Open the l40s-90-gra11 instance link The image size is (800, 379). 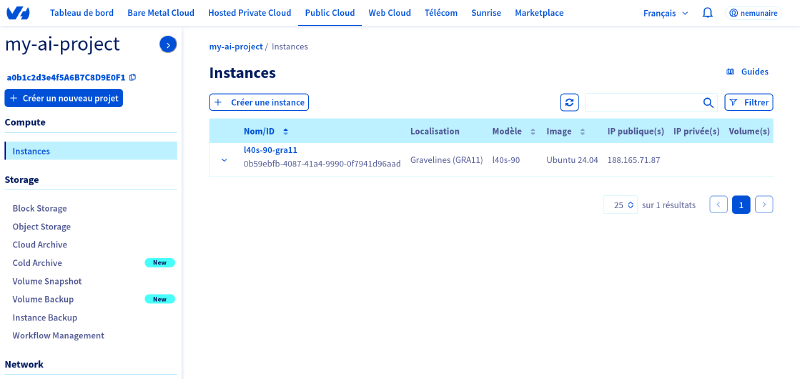click(x=270, y=150)
